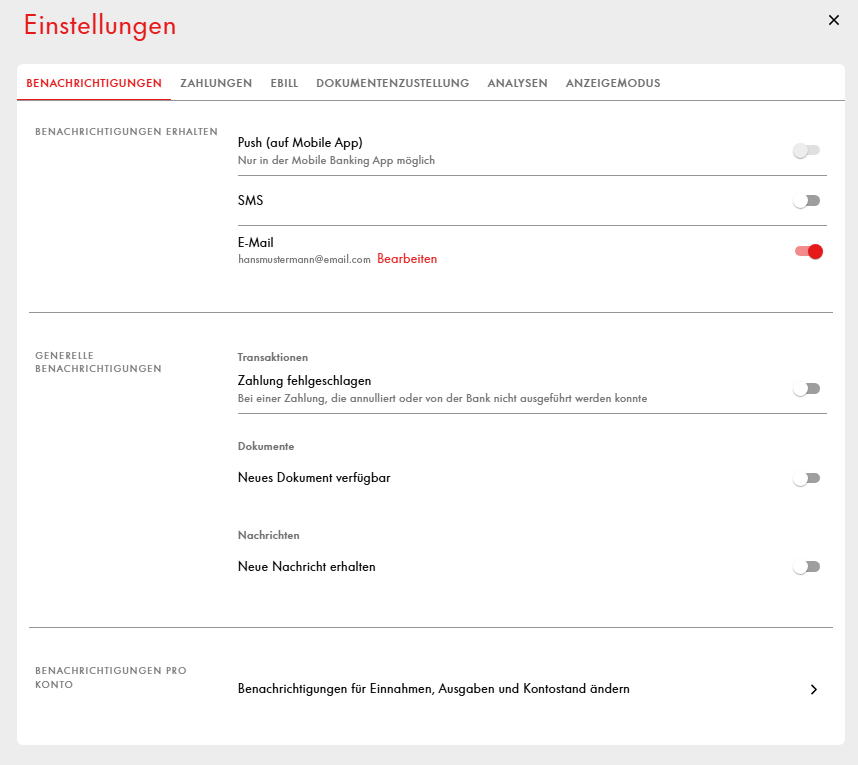Show the Anzeigemodus tab
The image size is (858, 765).
(x=612, y=83)
